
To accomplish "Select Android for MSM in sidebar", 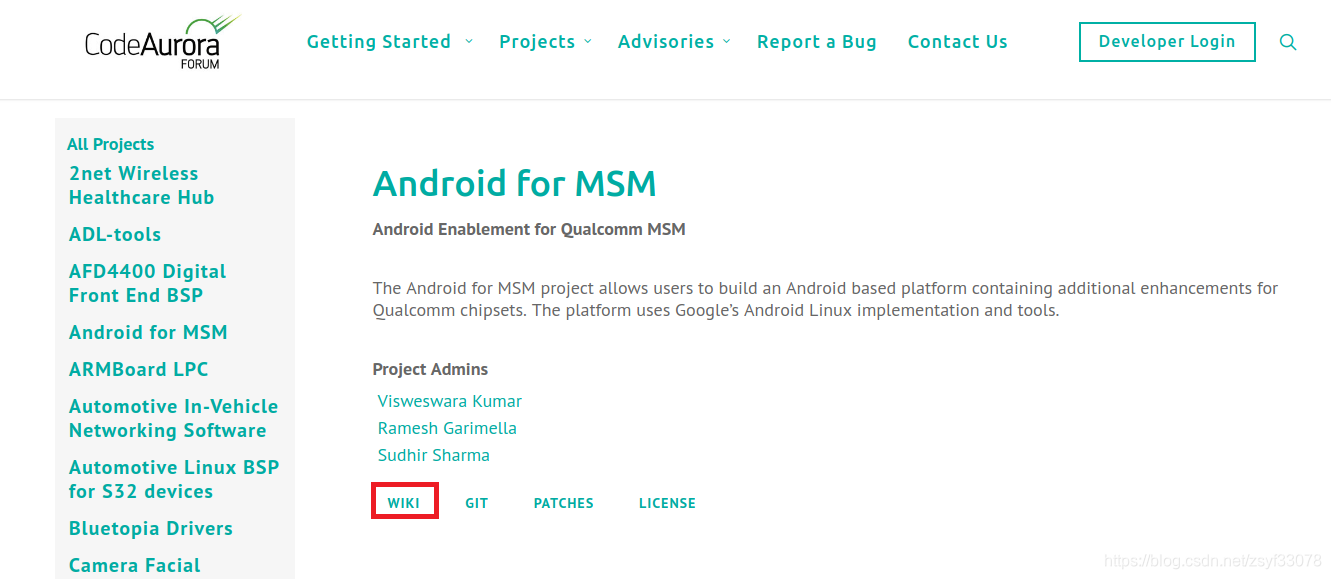I will pyautogui.click(x=148, y=332).
